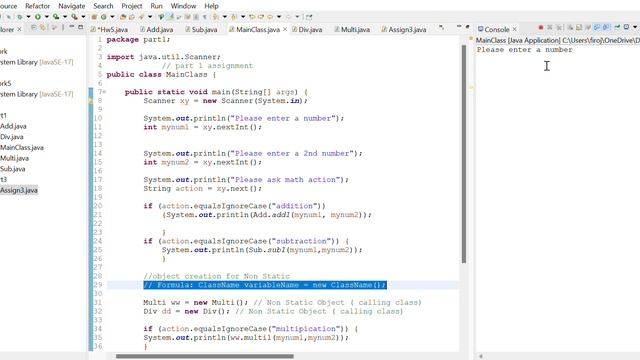
Task: Run the program with green Run button
Action: (38, 17)
